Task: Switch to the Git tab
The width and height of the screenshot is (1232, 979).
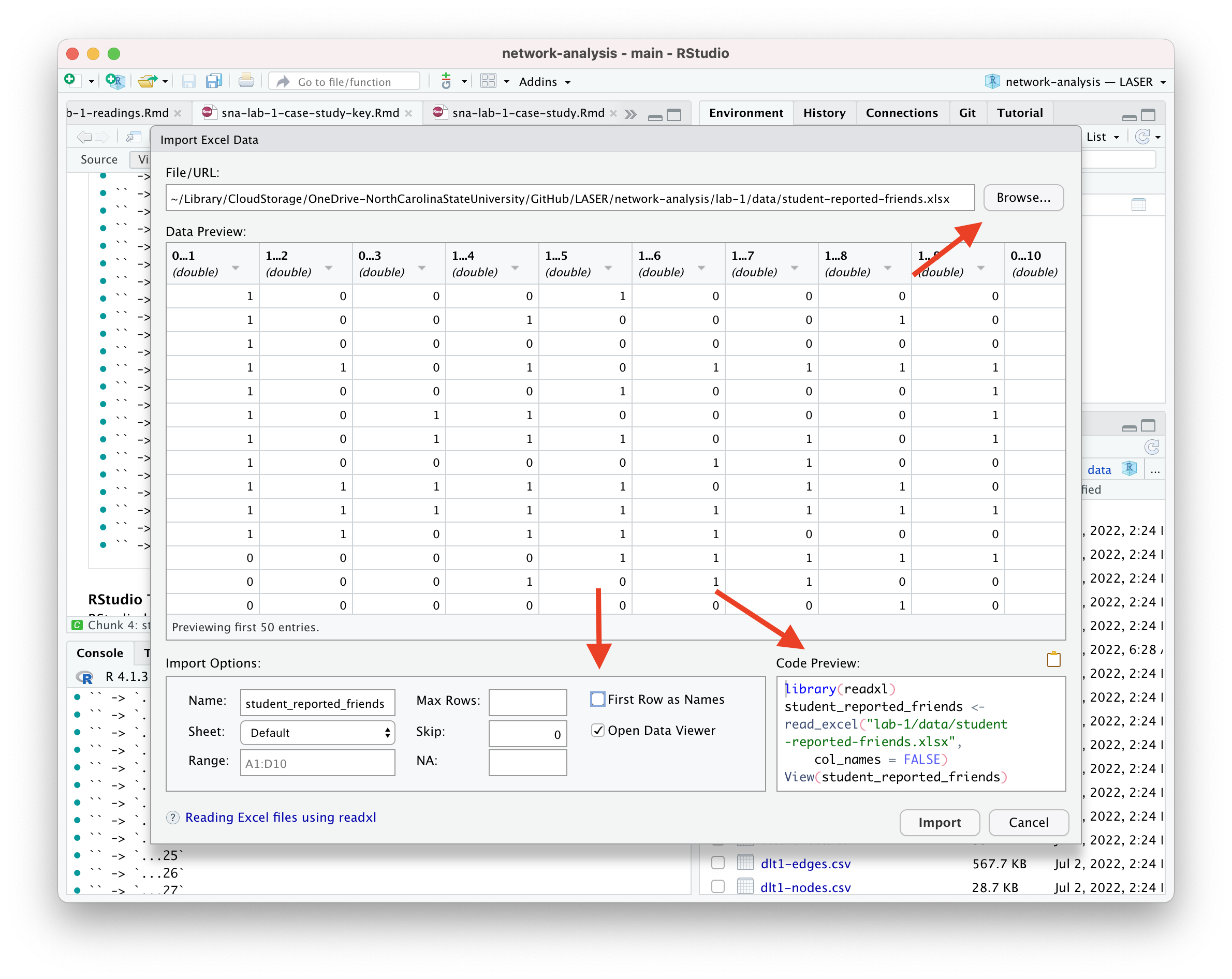Action: [967, 112]
